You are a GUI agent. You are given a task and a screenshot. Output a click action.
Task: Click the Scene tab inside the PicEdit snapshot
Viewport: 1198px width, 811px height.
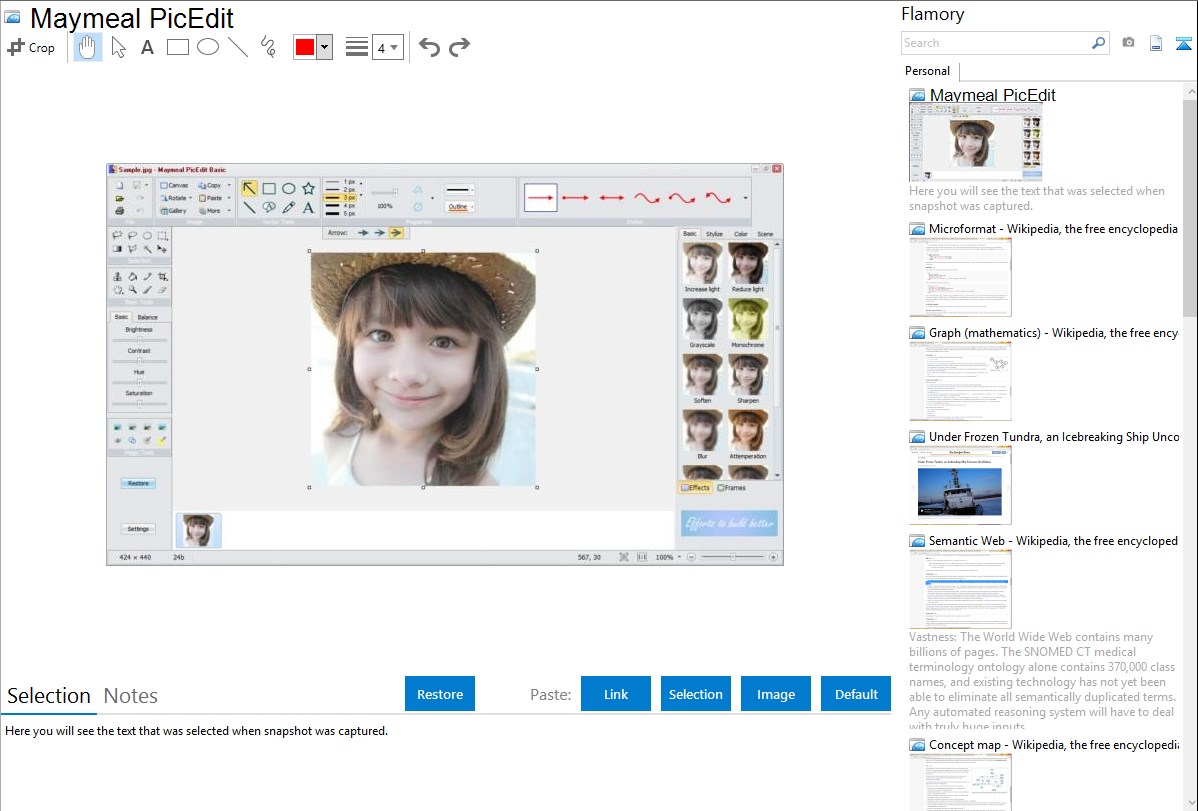[765, 234]
